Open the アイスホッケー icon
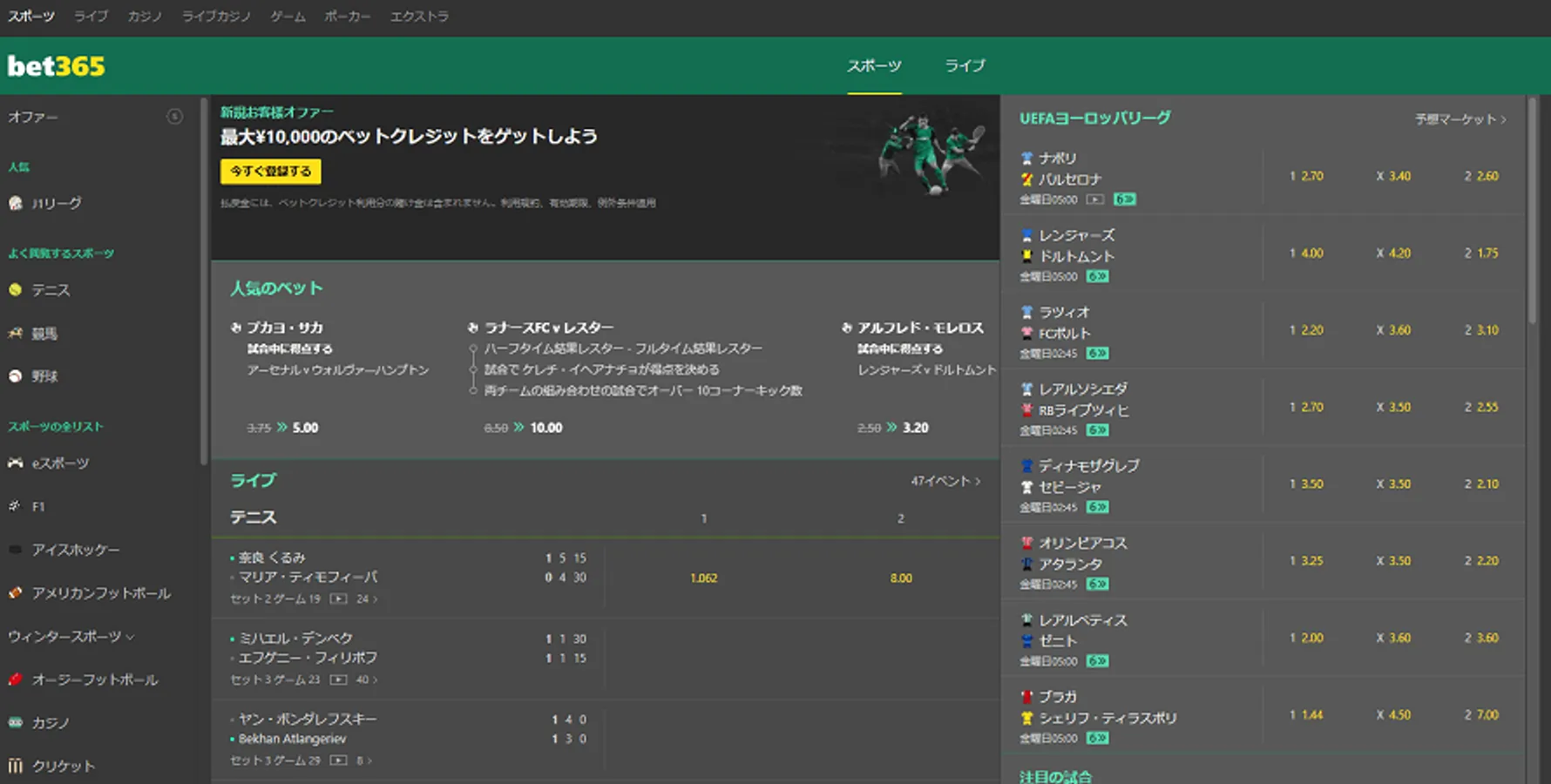This screenshot has height=784, width=1551. pyautogui.click(x=15, y=550)
